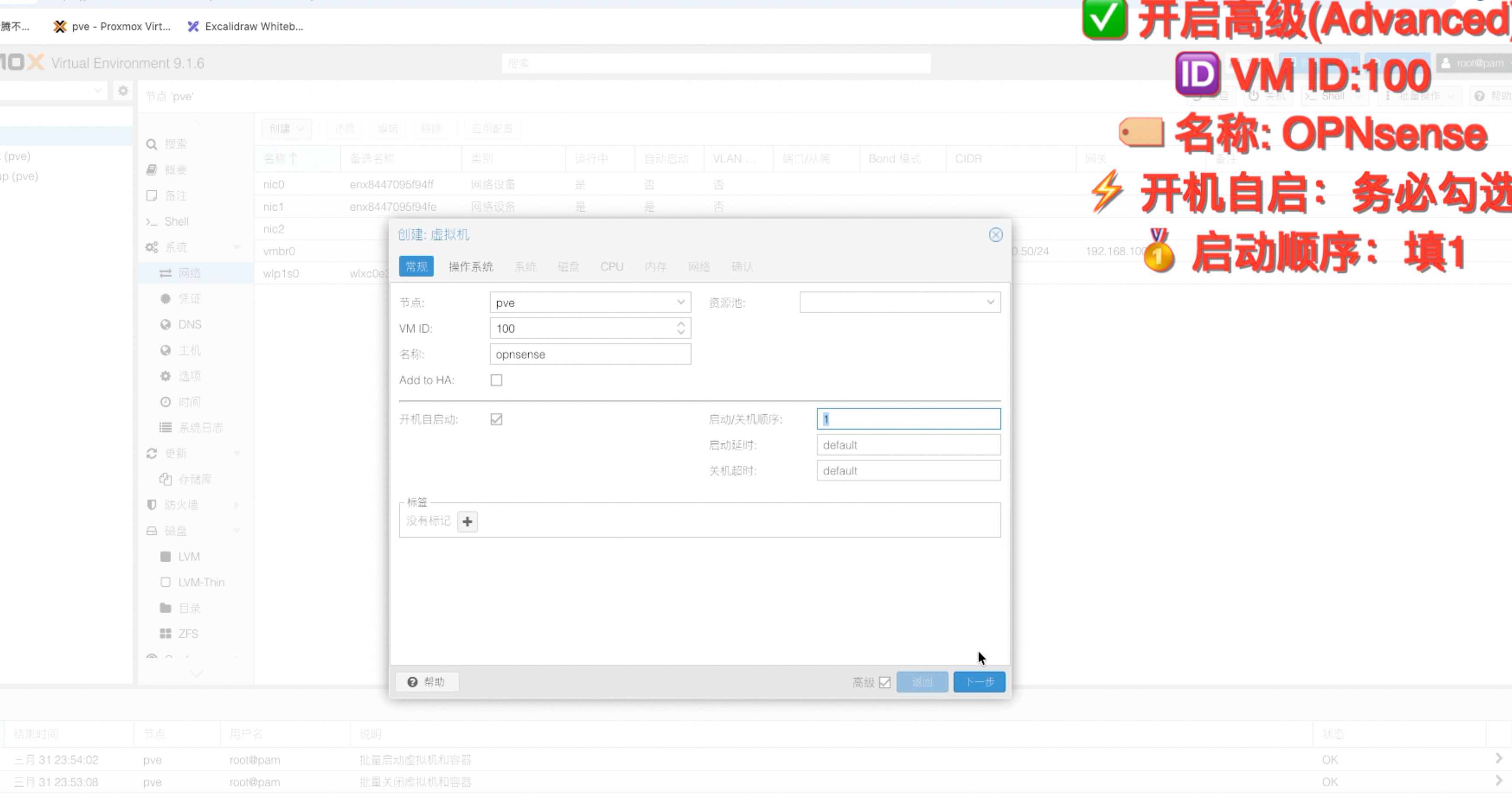Open the LVM item under disks

click(x=189, y=556)
